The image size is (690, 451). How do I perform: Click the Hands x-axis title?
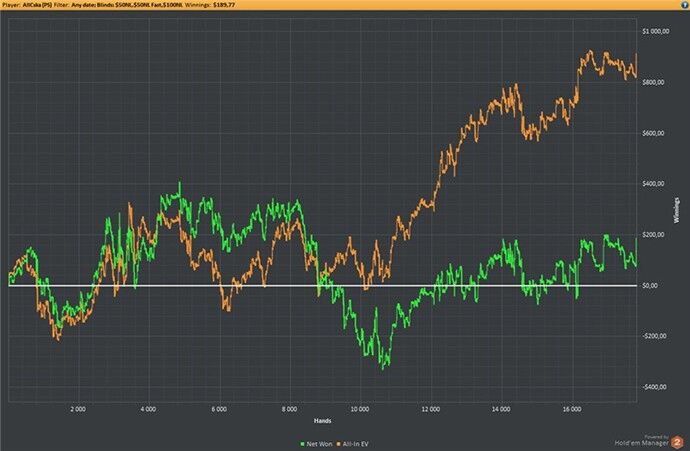click(x=323, y=419)
